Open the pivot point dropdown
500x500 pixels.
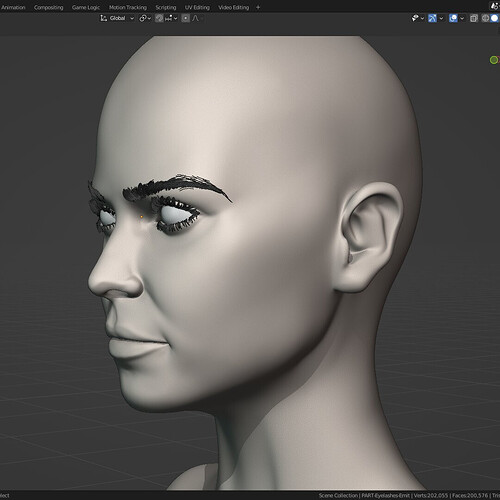tap(145, 18)
